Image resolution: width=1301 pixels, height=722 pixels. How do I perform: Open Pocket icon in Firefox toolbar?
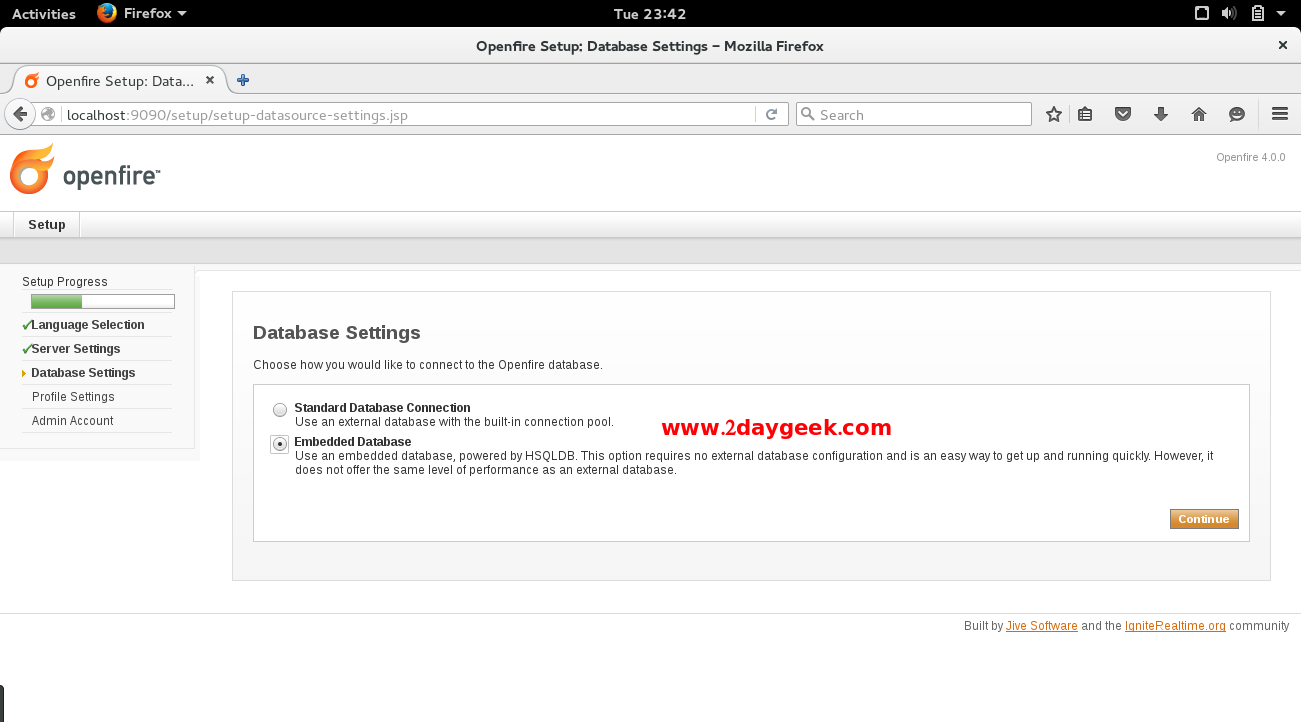1123,115
